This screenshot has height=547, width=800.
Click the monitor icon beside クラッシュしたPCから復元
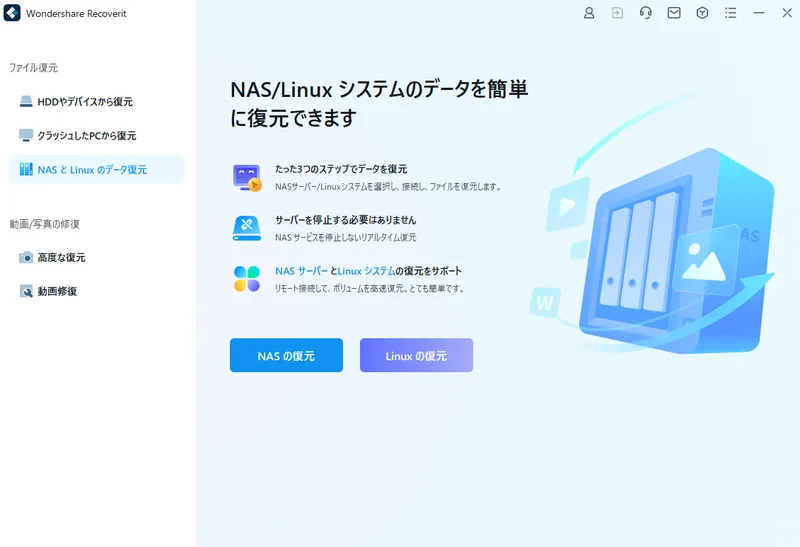coord(26,135)
